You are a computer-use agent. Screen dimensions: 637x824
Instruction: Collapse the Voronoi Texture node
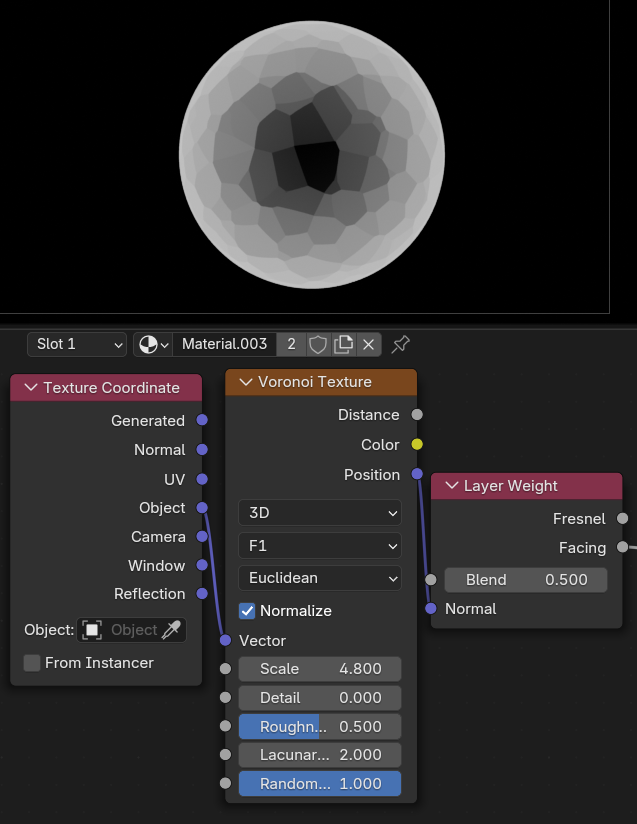[245, 382]
